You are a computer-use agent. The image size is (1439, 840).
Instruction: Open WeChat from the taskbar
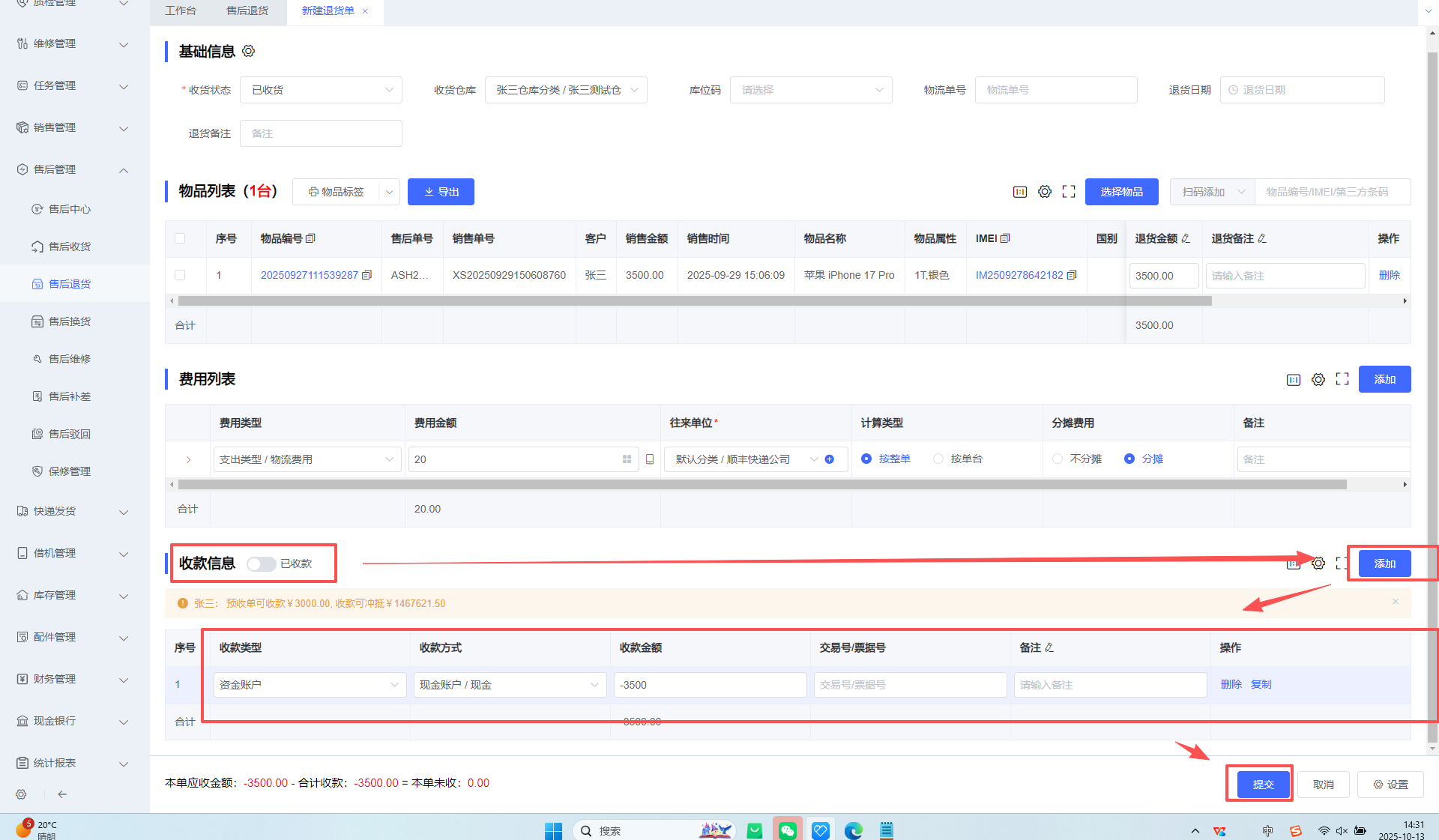[x=787, y=830]
